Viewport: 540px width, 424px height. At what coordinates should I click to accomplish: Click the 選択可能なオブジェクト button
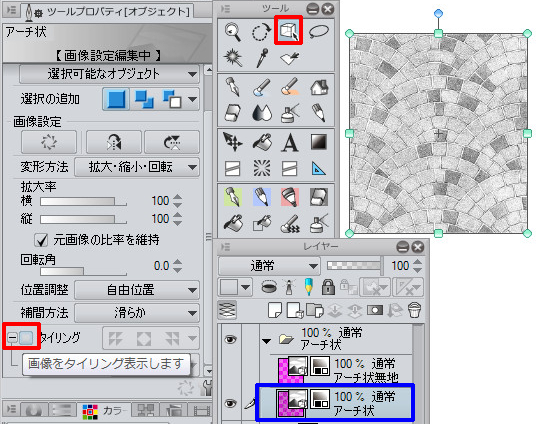pos(109,74)
